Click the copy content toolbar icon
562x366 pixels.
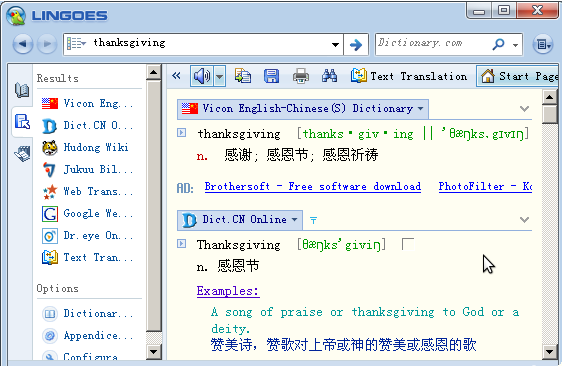(x=243, y=76)
